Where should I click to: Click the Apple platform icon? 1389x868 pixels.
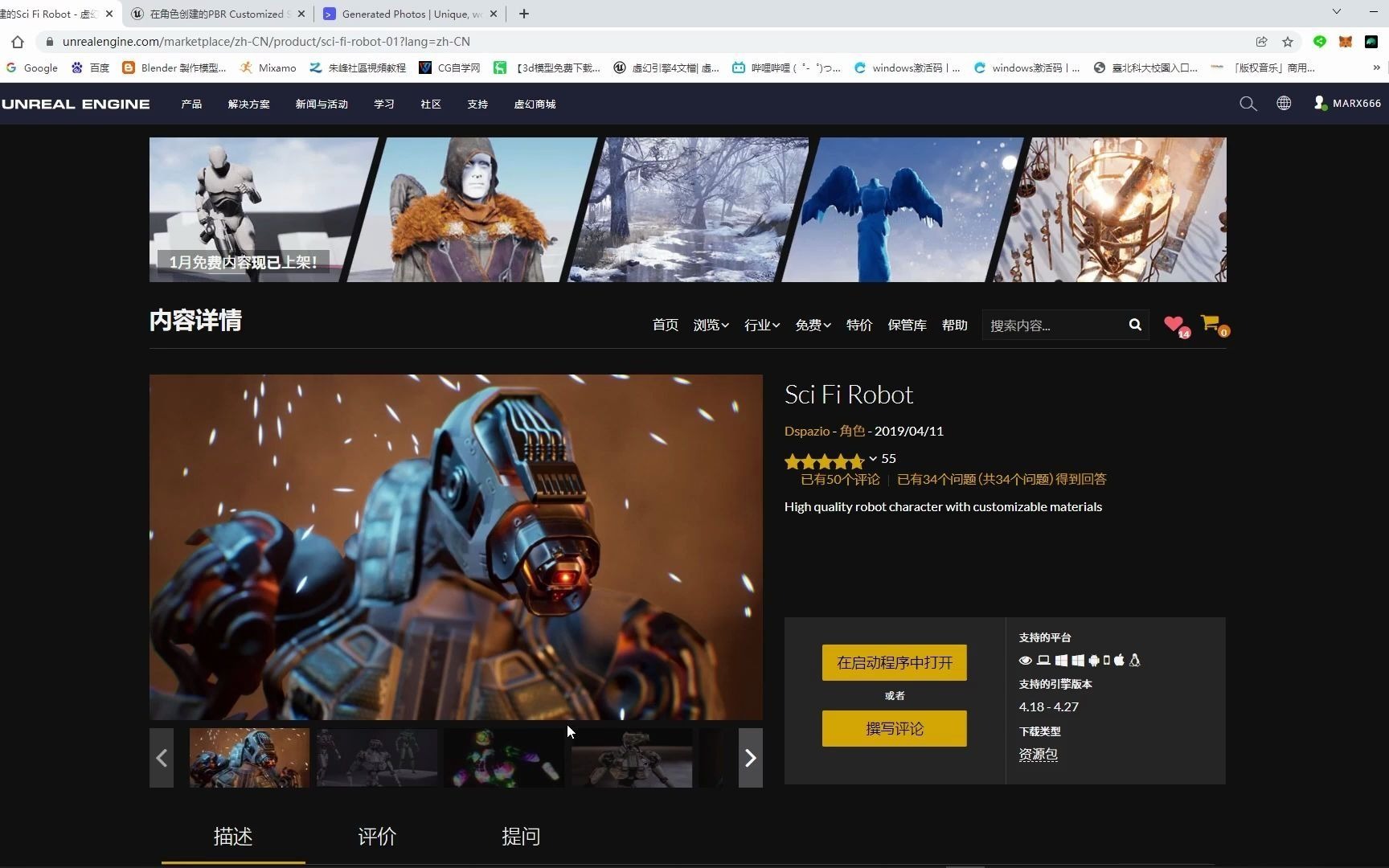tap(1119, 661)
